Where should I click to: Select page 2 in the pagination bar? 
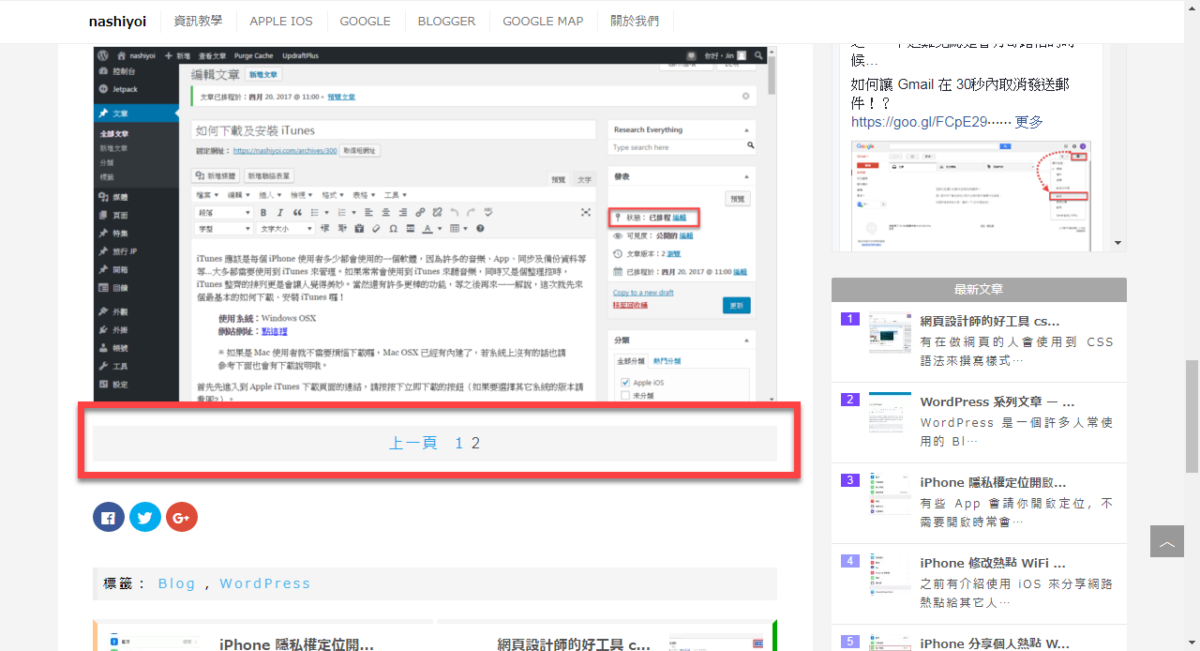click(x=476, y=443)
